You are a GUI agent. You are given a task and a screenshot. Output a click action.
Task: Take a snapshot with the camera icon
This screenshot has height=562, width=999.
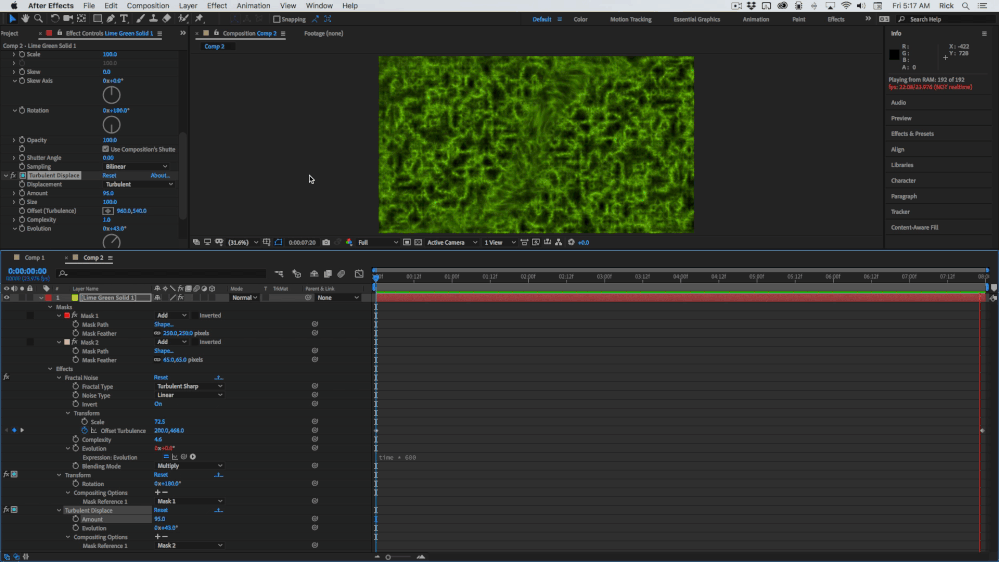[x=326, y=242]
